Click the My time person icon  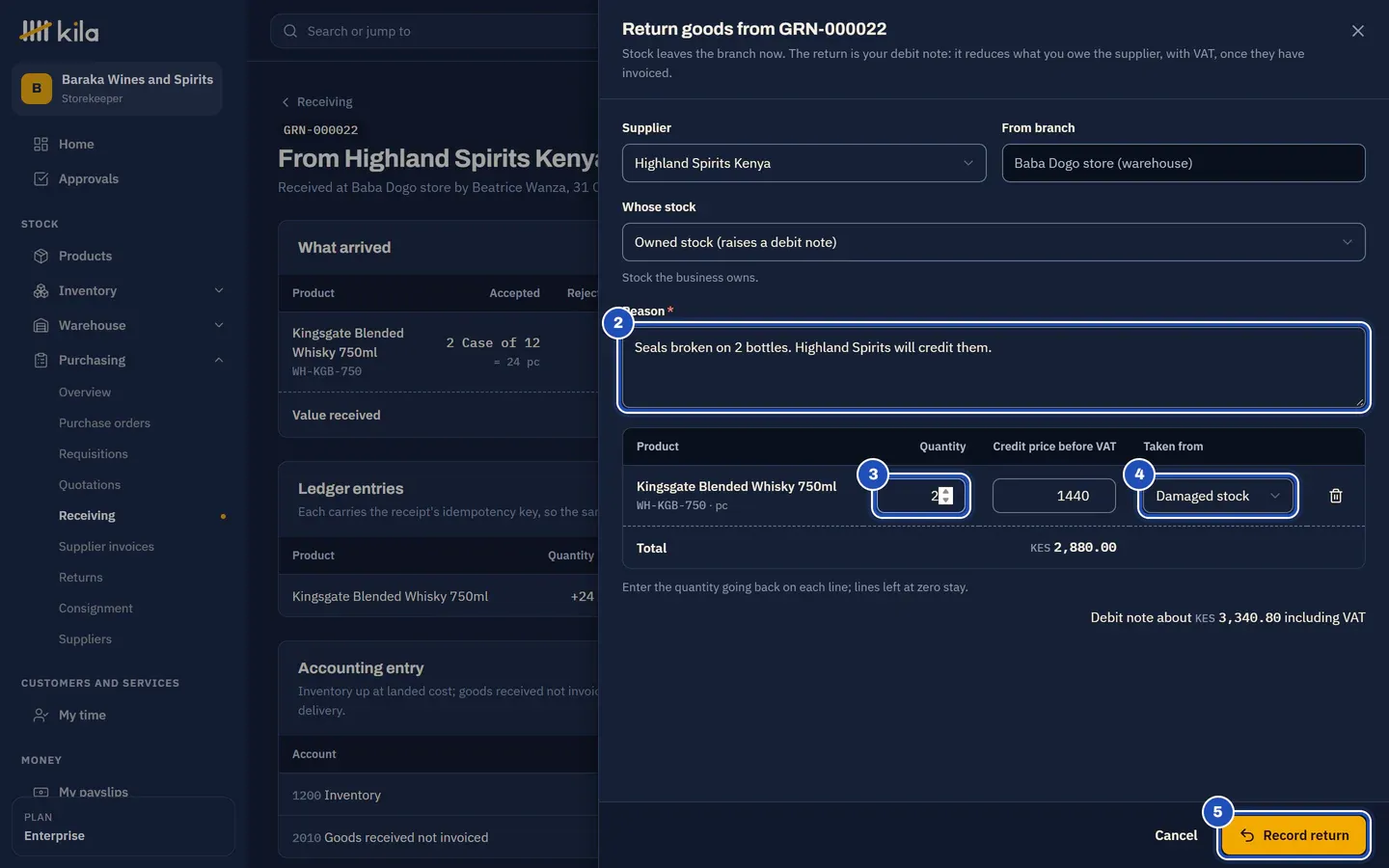click(41, 715)
